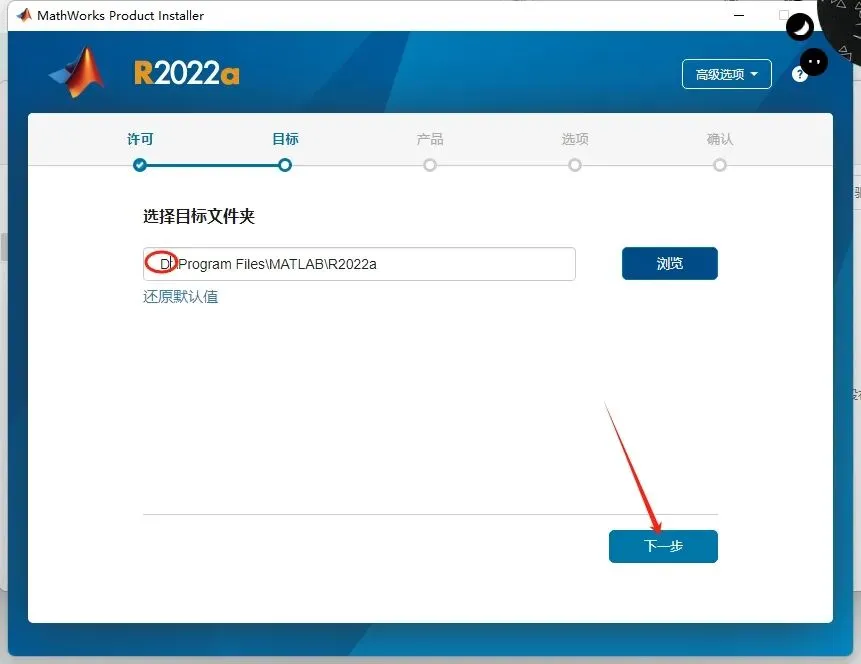
Task: Minimize the installer window
Action: pyautogui.click(x=739, y=15)
